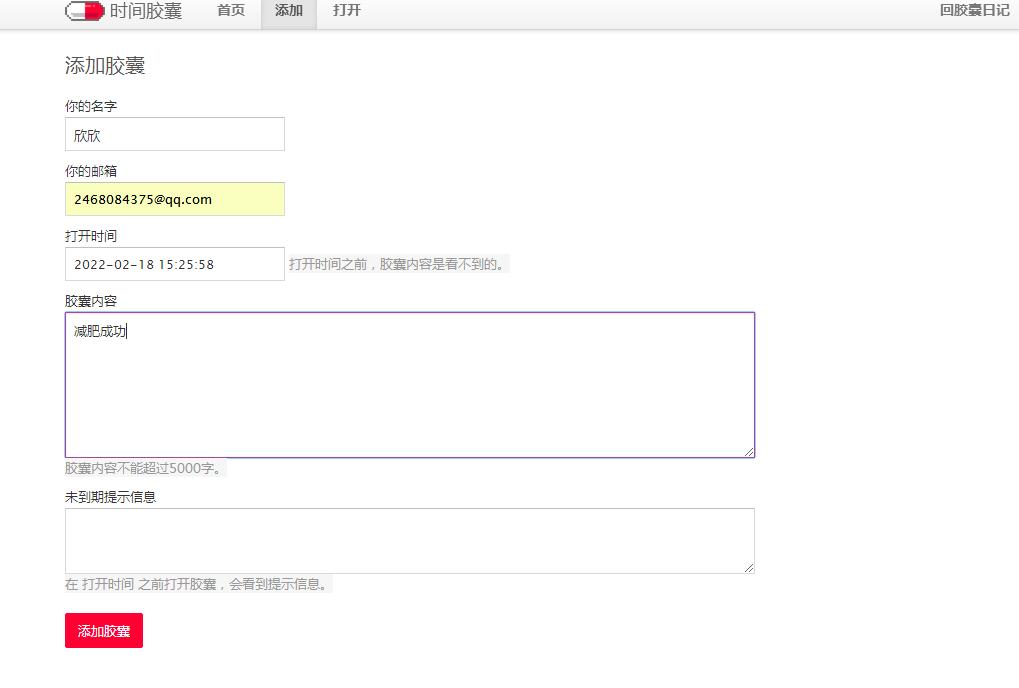1019x688 pixels.
Task: Go to the 首页 navigation tab
Action: pos(231,11)
